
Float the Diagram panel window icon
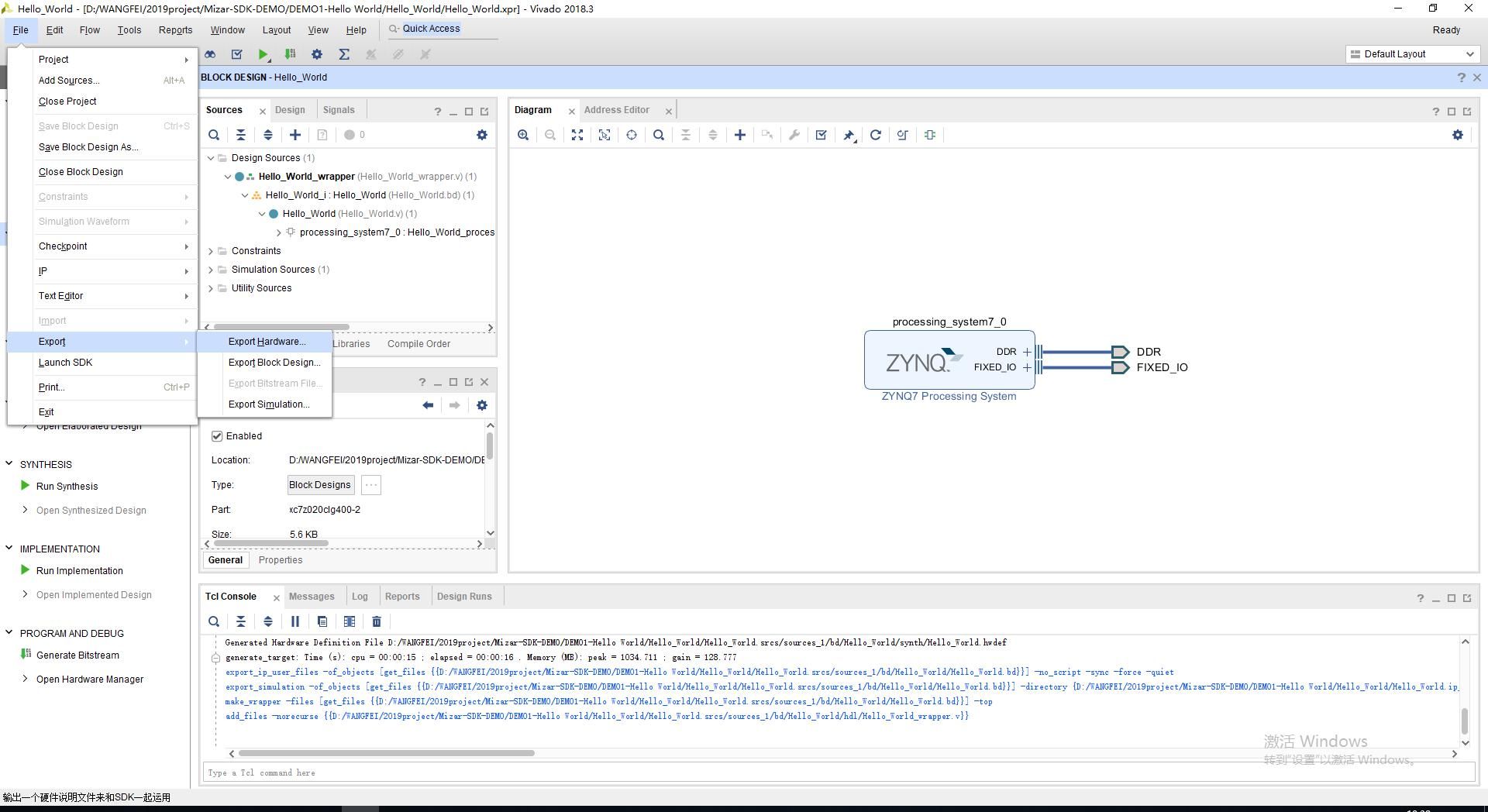1467,112
